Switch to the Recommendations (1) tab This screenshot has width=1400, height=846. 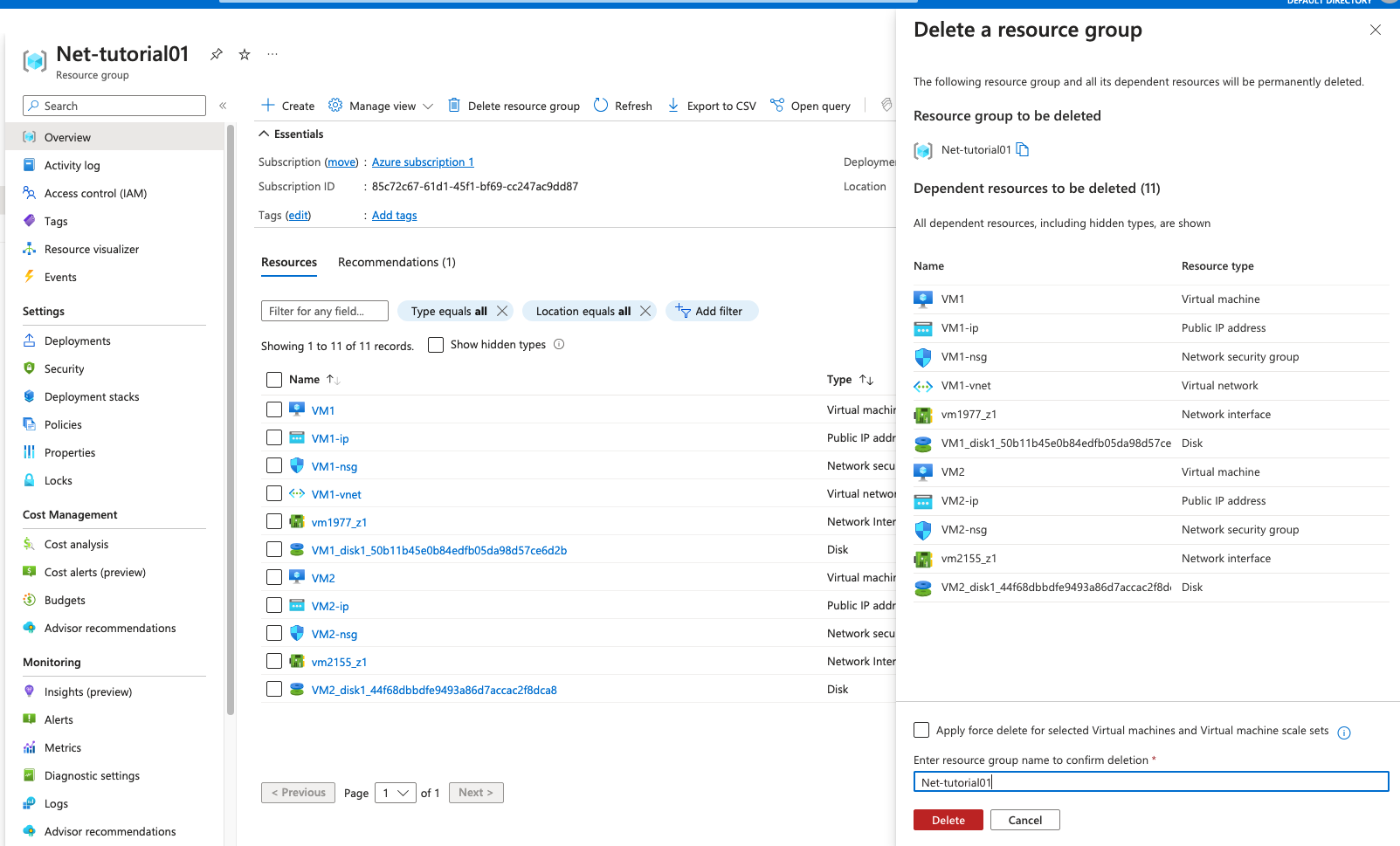coord(397,262)
